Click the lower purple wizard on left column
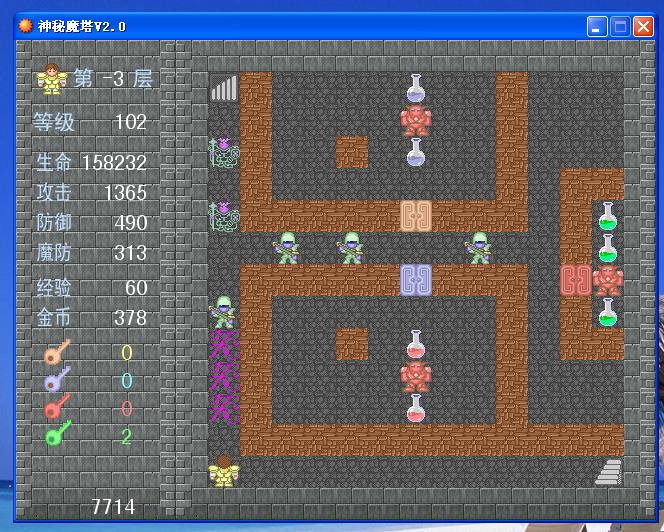The width and height of the screenshot is (664, 532). (x=224, y=216)
